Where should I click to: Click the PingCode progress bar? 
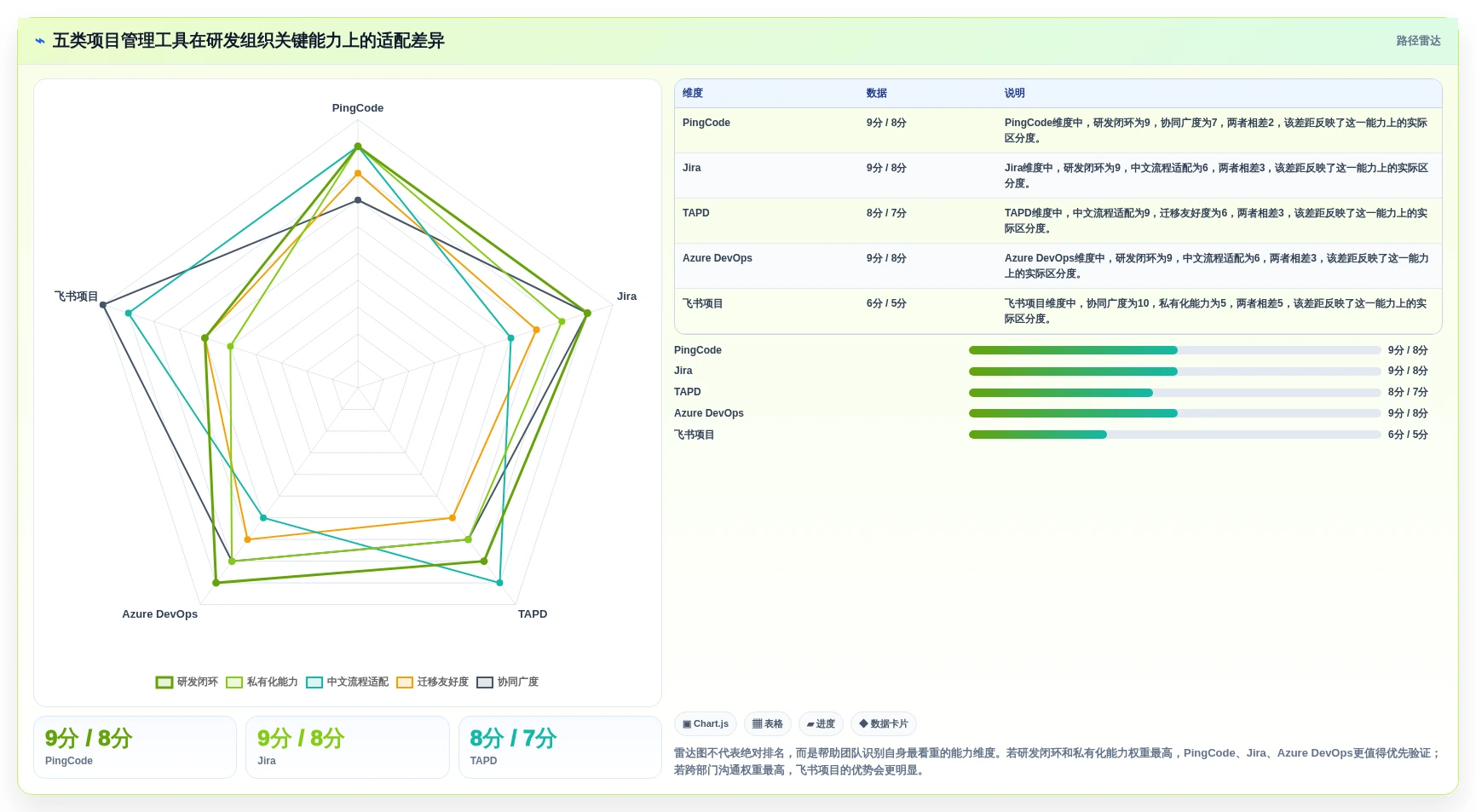1174,350
